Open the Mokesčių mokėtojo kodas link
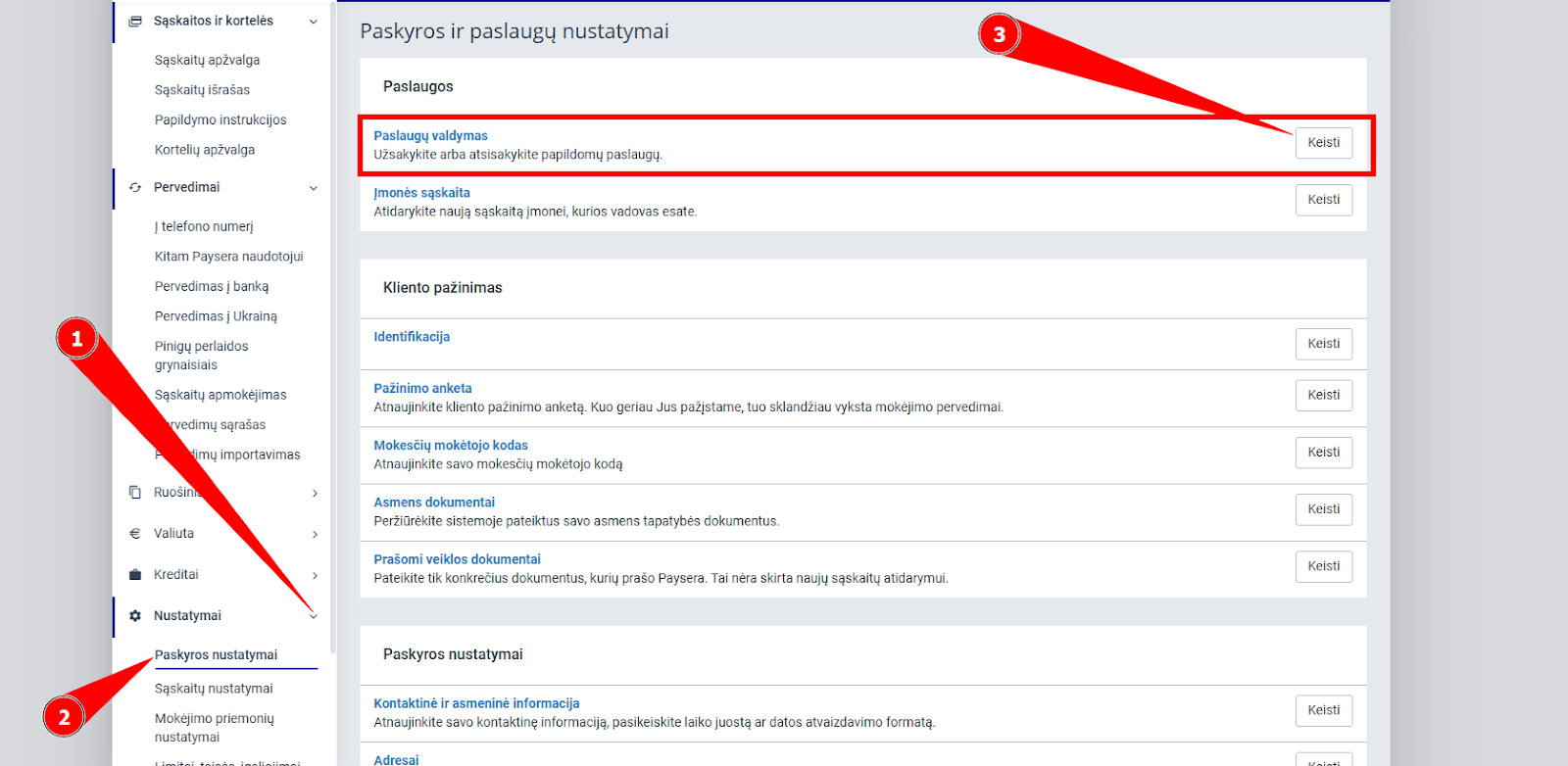Viewport: 1568px width, 766px height. point(451,445)
